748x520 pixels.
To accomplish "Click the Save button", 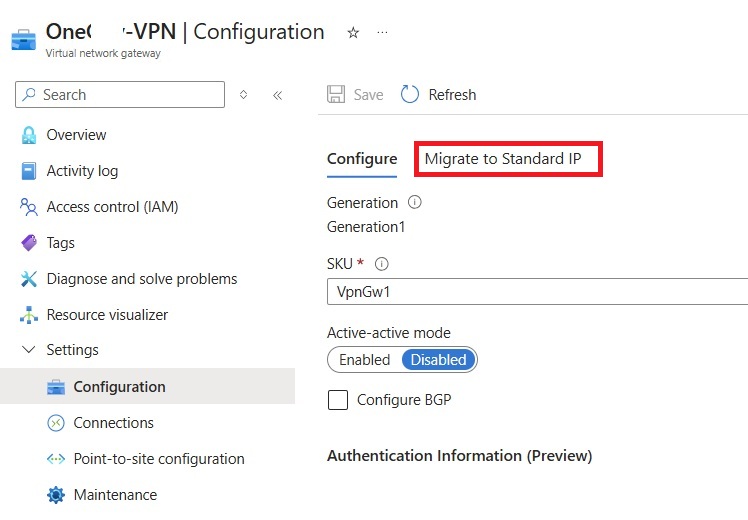I will (x=357, y=95).
